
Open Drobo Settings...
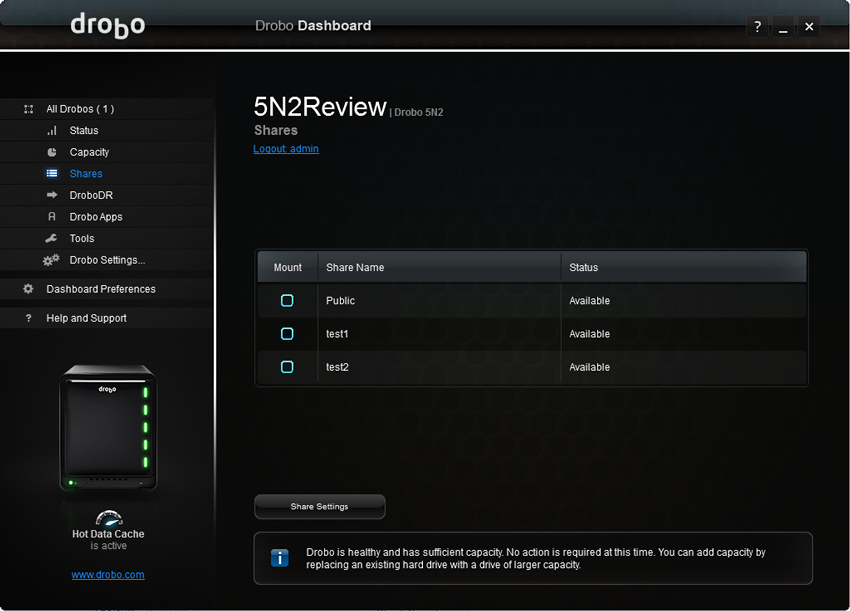pos(107,260)
